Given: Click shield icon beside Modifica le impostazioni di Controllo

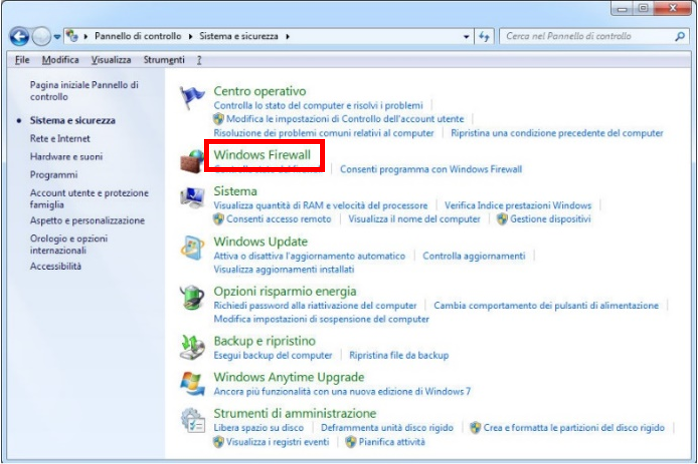Looking at the screenshot, I should click(218, 119).
